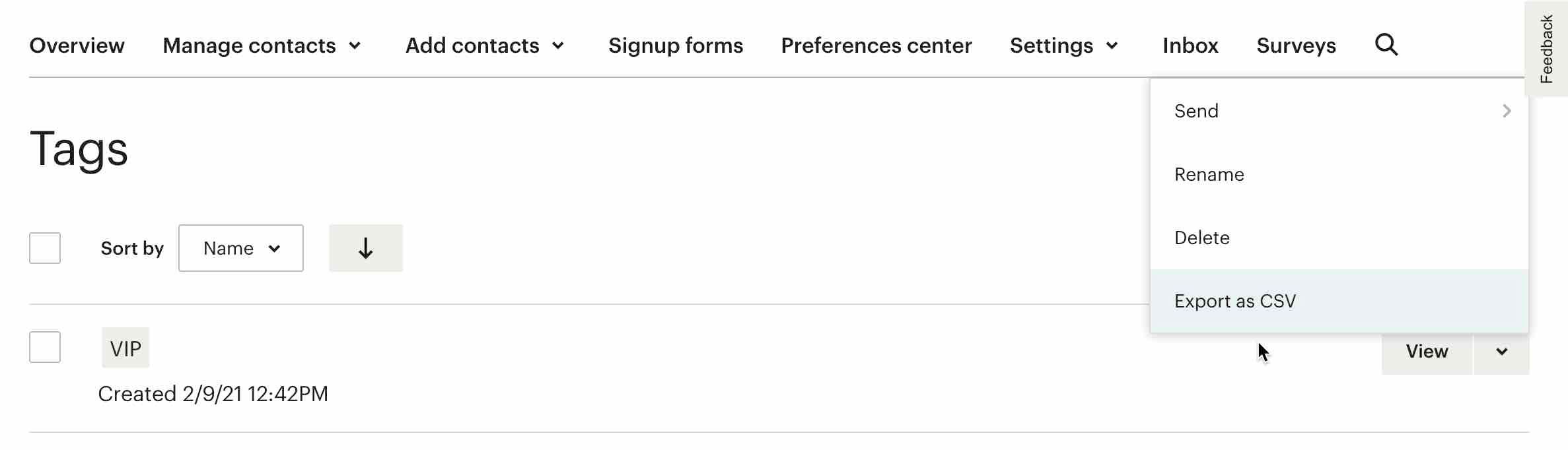This screenshot has width=1568, height=450.
Task: Open the search icon in the navigation bar
Action: pos(1386,45)
